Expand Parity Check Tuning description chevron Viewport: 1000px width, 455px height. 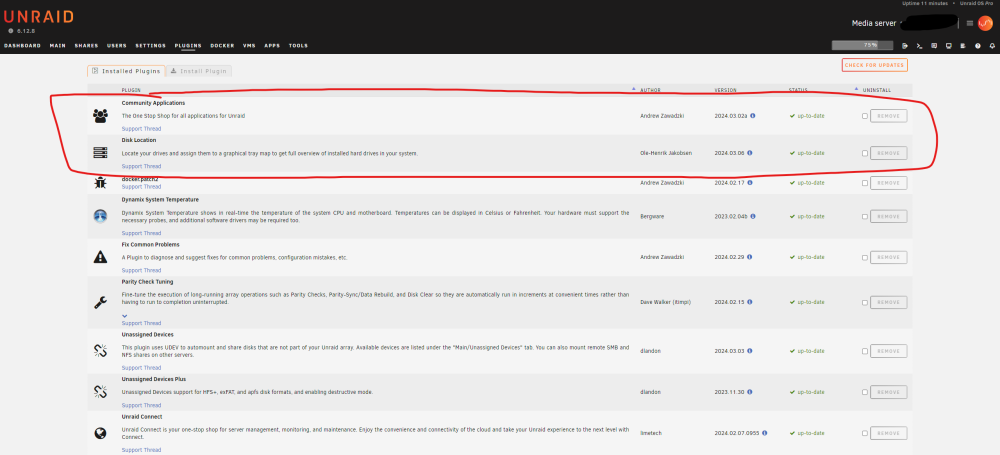(124, 315)
